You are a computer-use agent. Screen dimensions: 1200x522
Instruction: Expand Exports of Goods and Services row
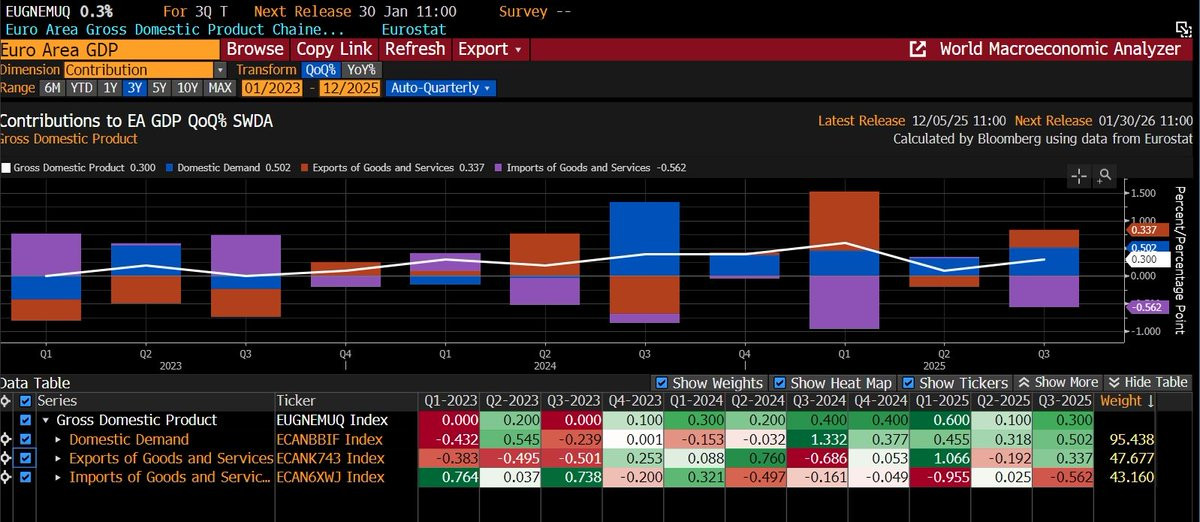(57, 458)
